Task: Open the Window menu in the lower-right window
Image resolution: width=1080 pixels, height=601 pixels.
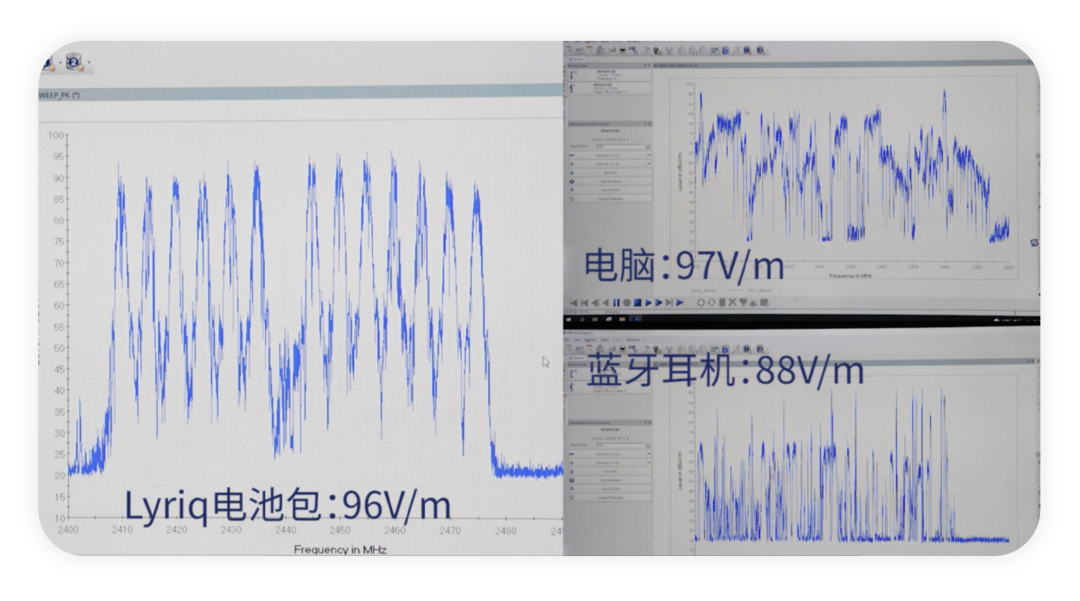Action: point(633,339)
